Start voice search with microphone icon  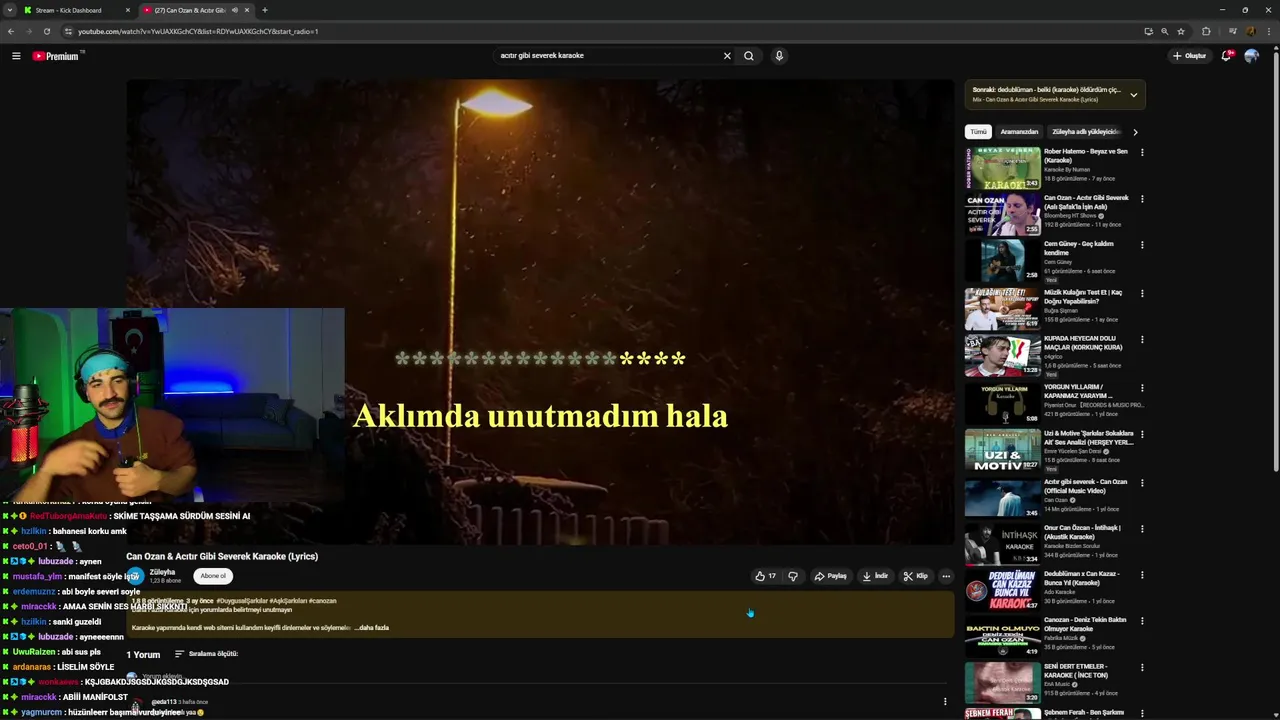(x=779, y=56)
